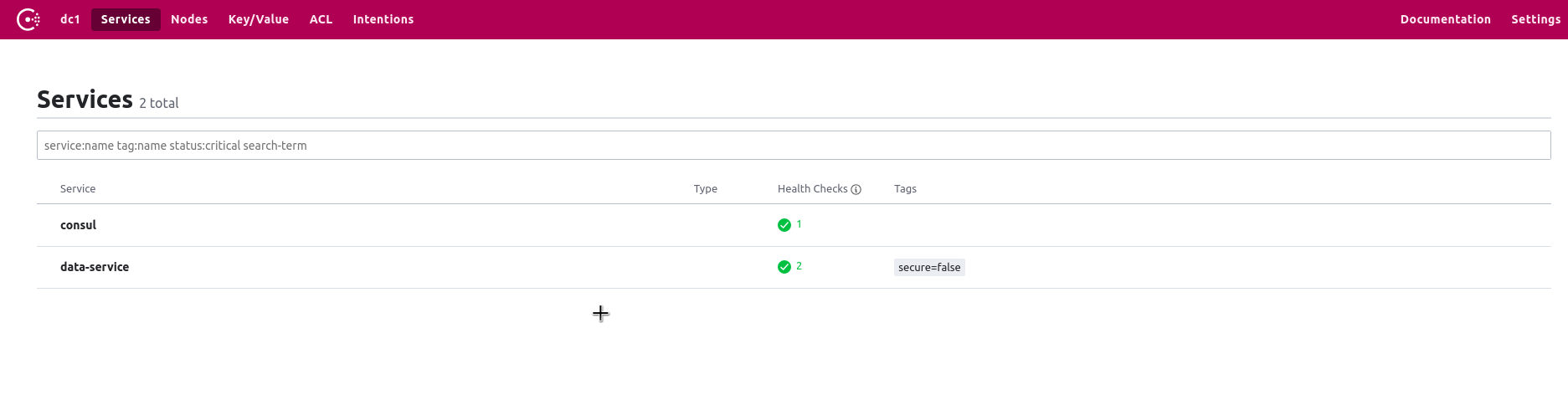Focus the services search filter field
Image resolution: width=1568 pixels, height=400 pixels.
[x=794, y=146]
